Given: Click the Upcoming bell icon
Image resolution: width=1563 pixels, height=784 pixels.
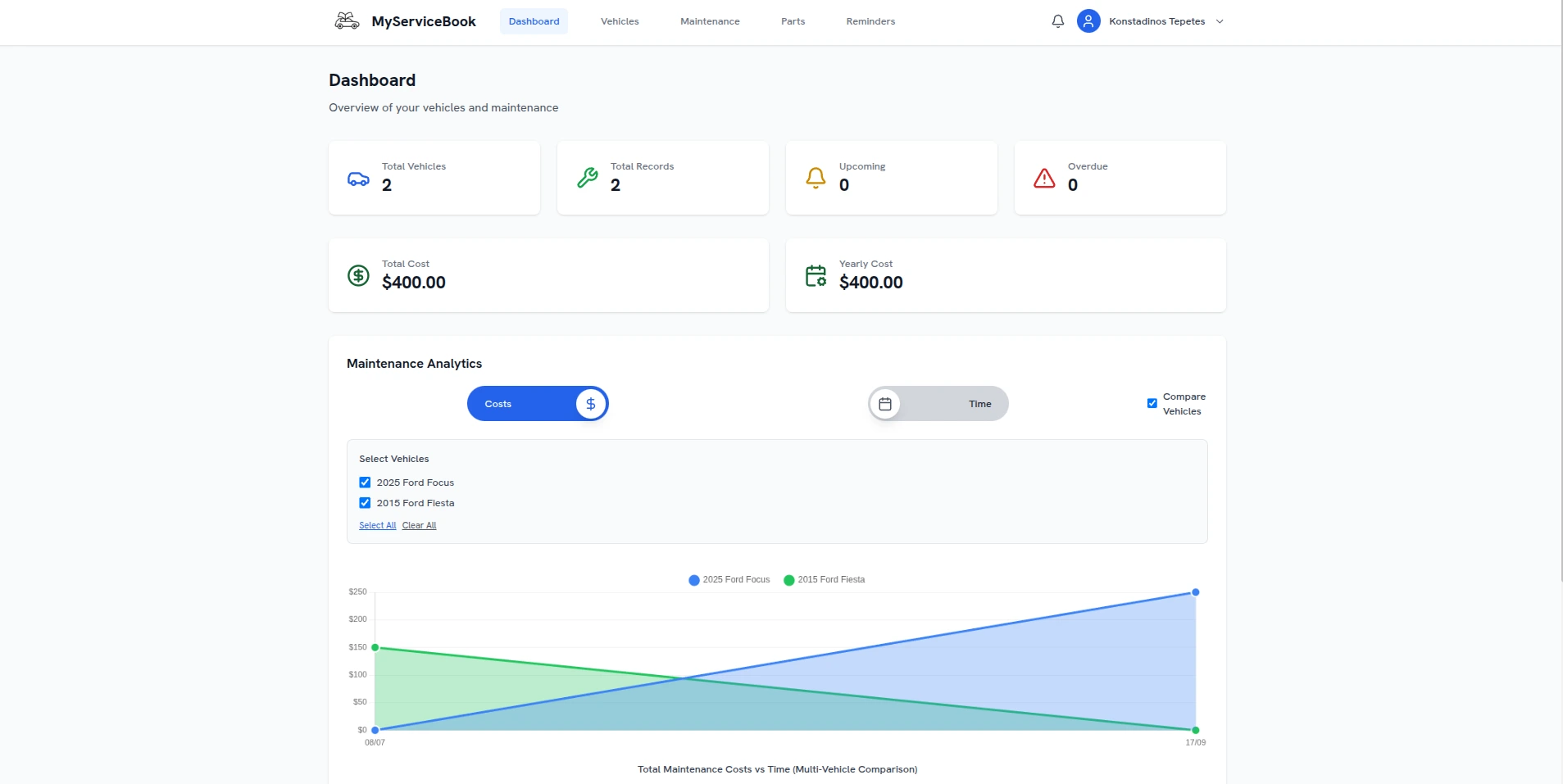Looking at the screenshot, I should pos(816,178).
